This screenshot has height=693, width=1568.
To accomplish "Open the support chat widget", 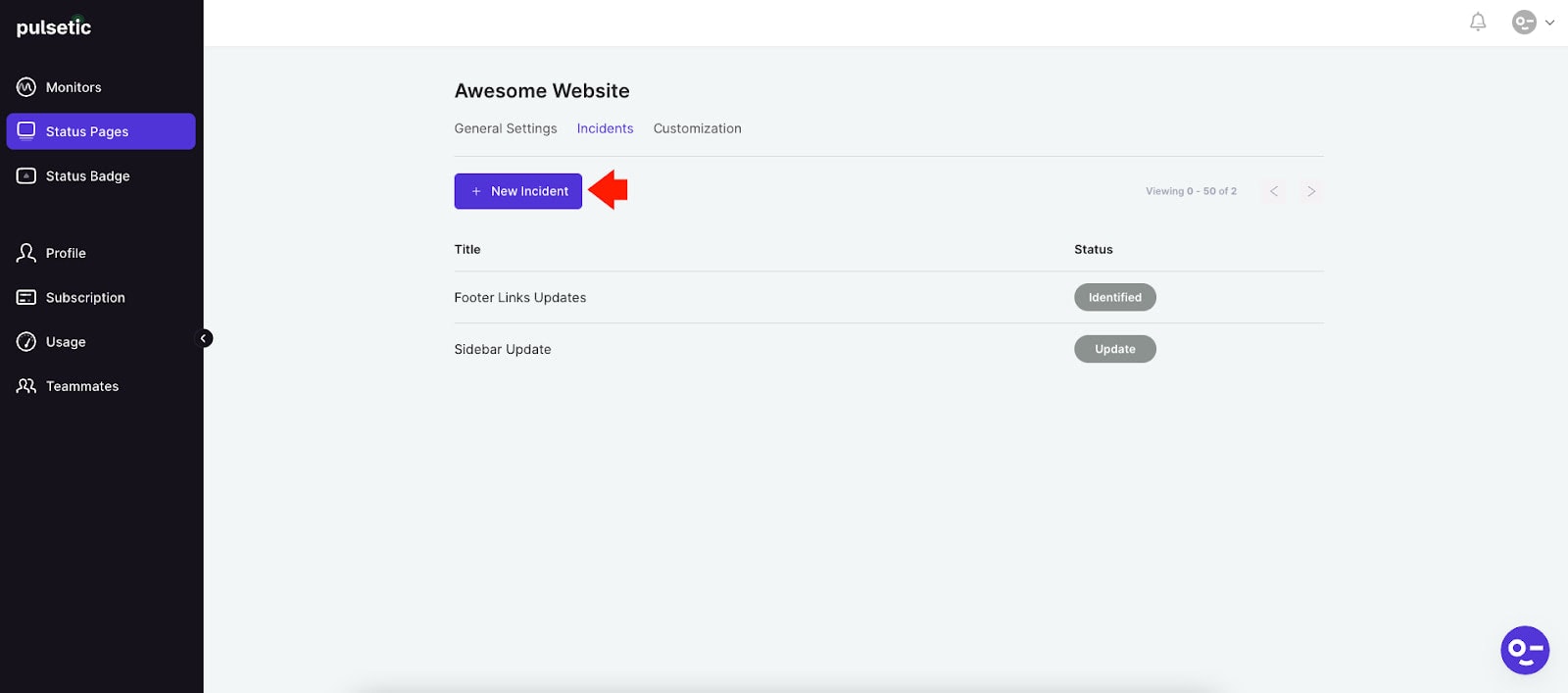I will pyautogui.click(x=1525, y=650).
